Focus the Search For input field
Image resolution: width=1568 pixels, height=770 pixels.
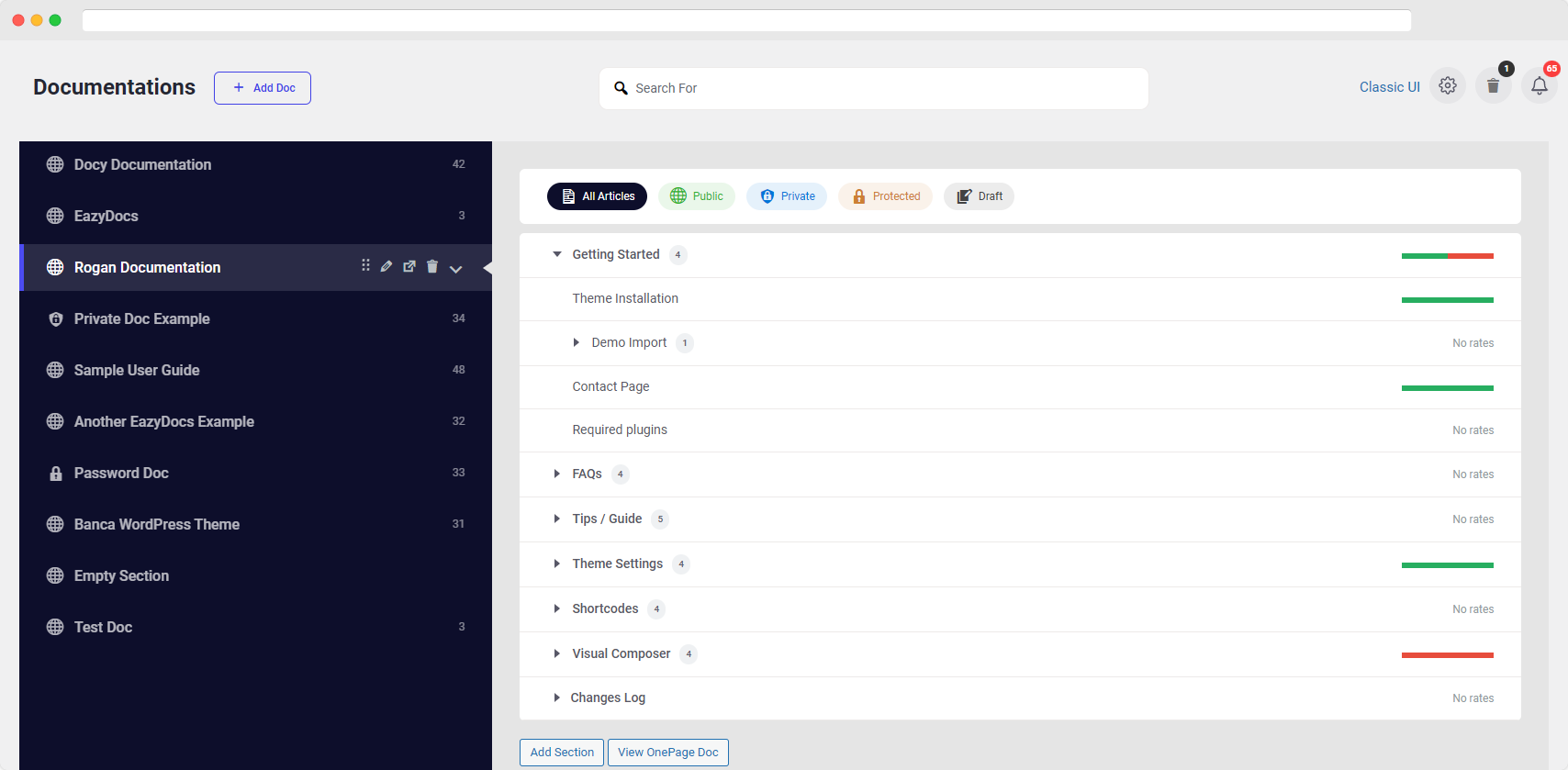pyautogui.click(x=874, y=88)
